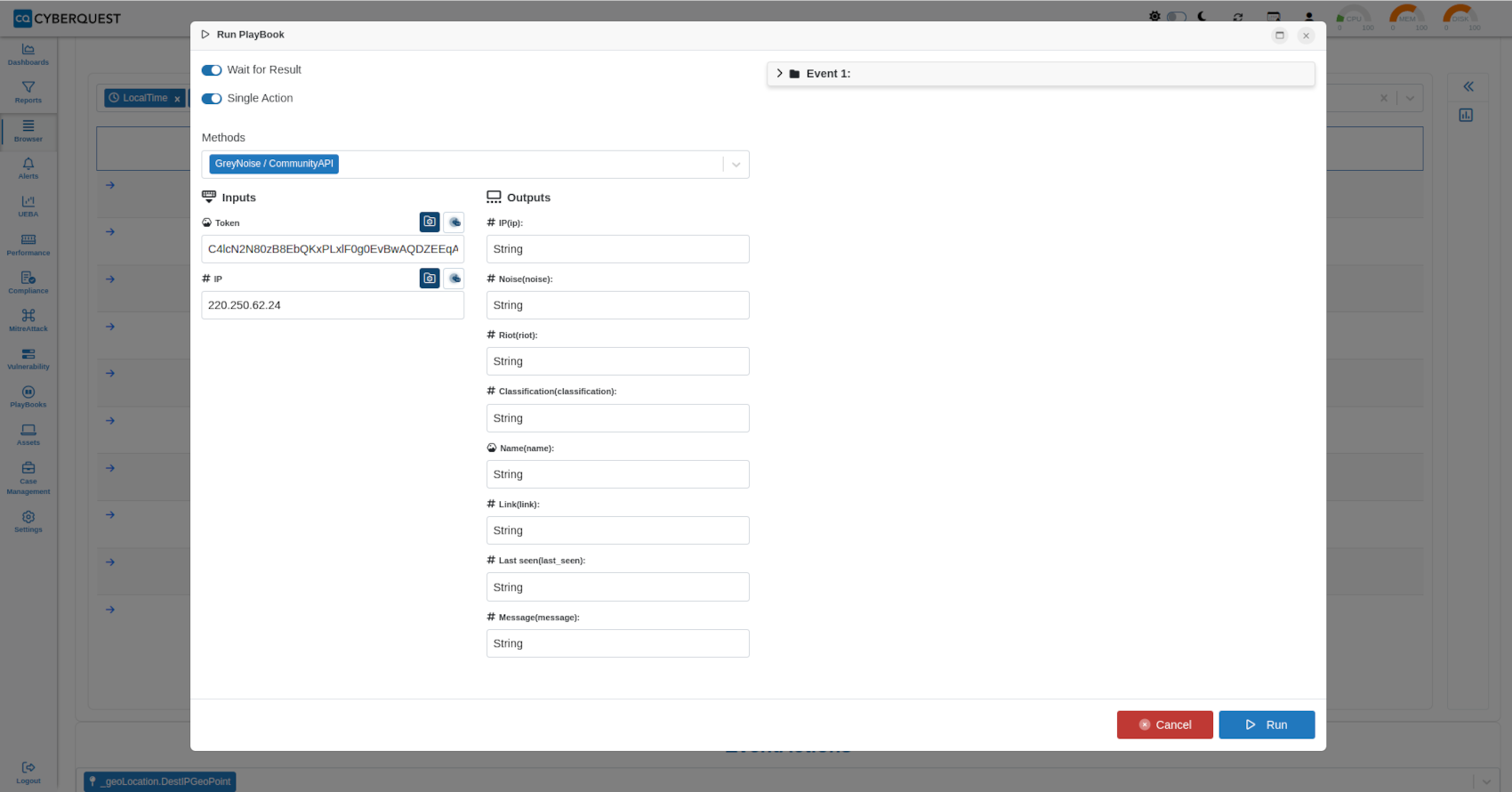Image resolution: width=1512 pixels, height=792 pixels.
Task: Select the GreyNoise / CommunityAPI tag
Action: click(x=274, y=164)
